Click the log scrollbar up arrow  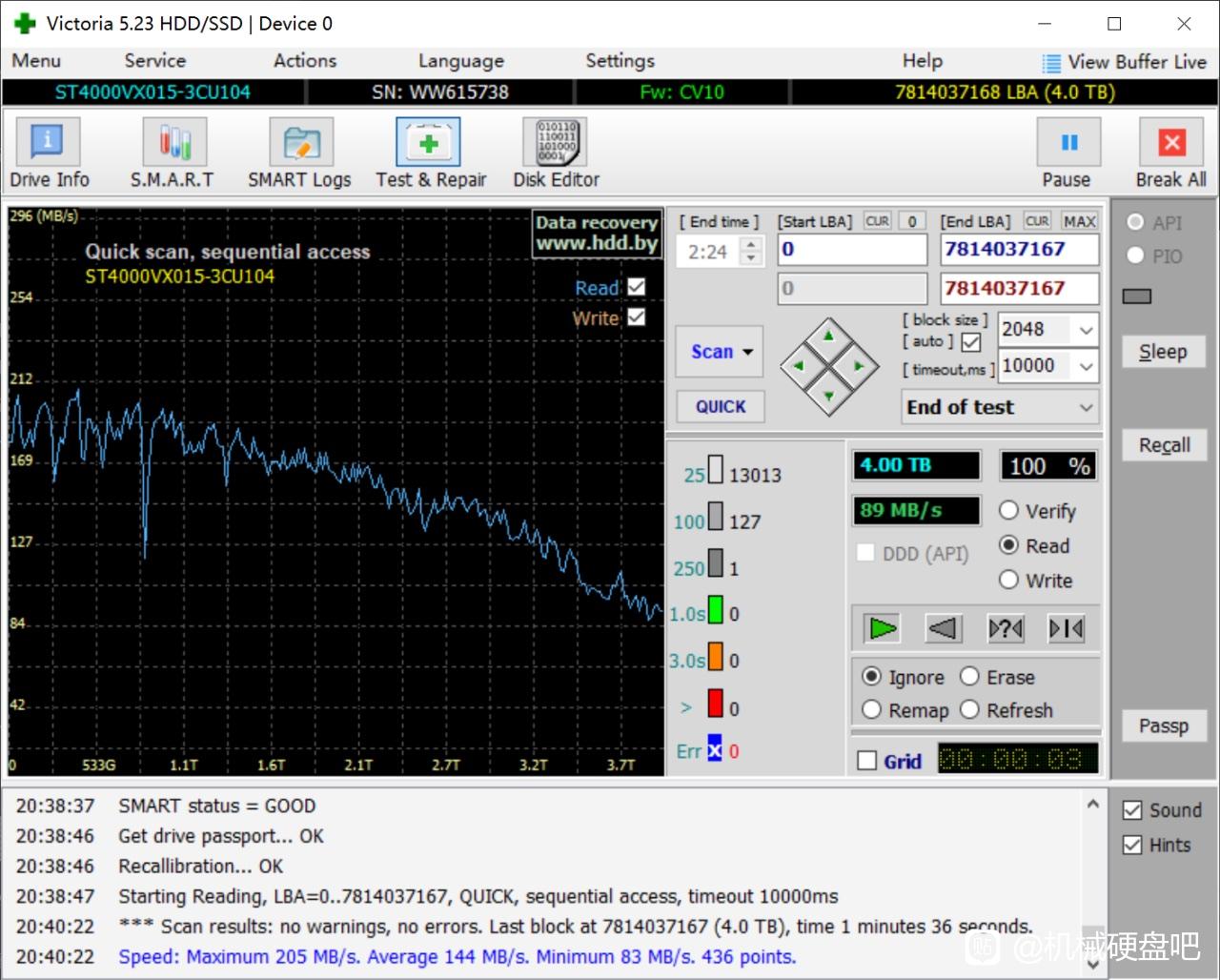pyautogui.click(x=1093, y=804)
